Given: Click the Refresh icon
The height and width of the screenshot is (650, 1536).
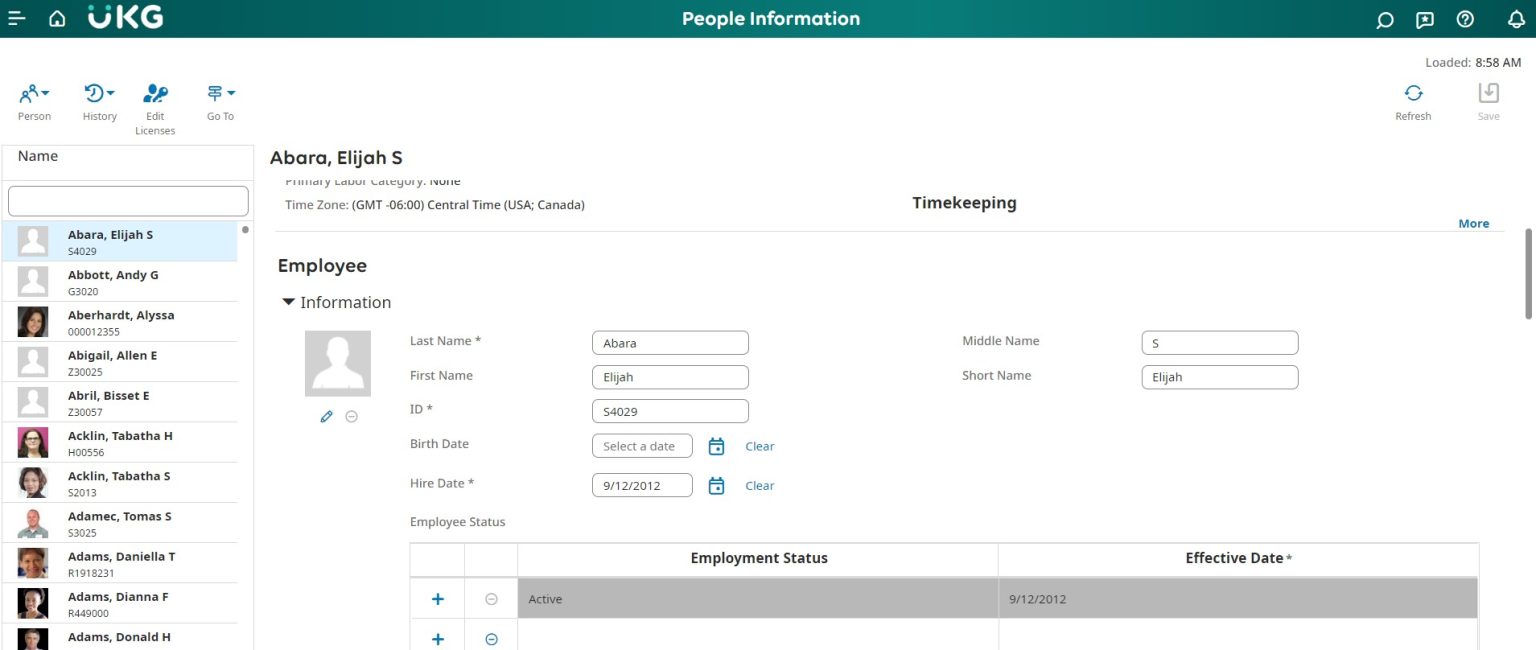Looking at the screenshot, I should [x=1413, y=92].
